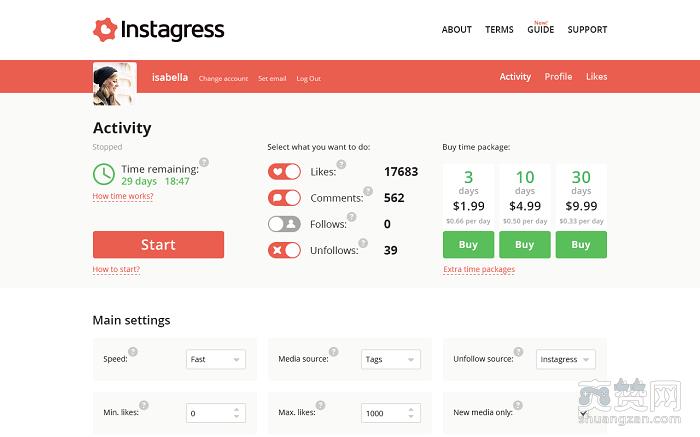Switch to the Profile tab
The height and width of the screenshot is (437, 700).
coord(558,77)
